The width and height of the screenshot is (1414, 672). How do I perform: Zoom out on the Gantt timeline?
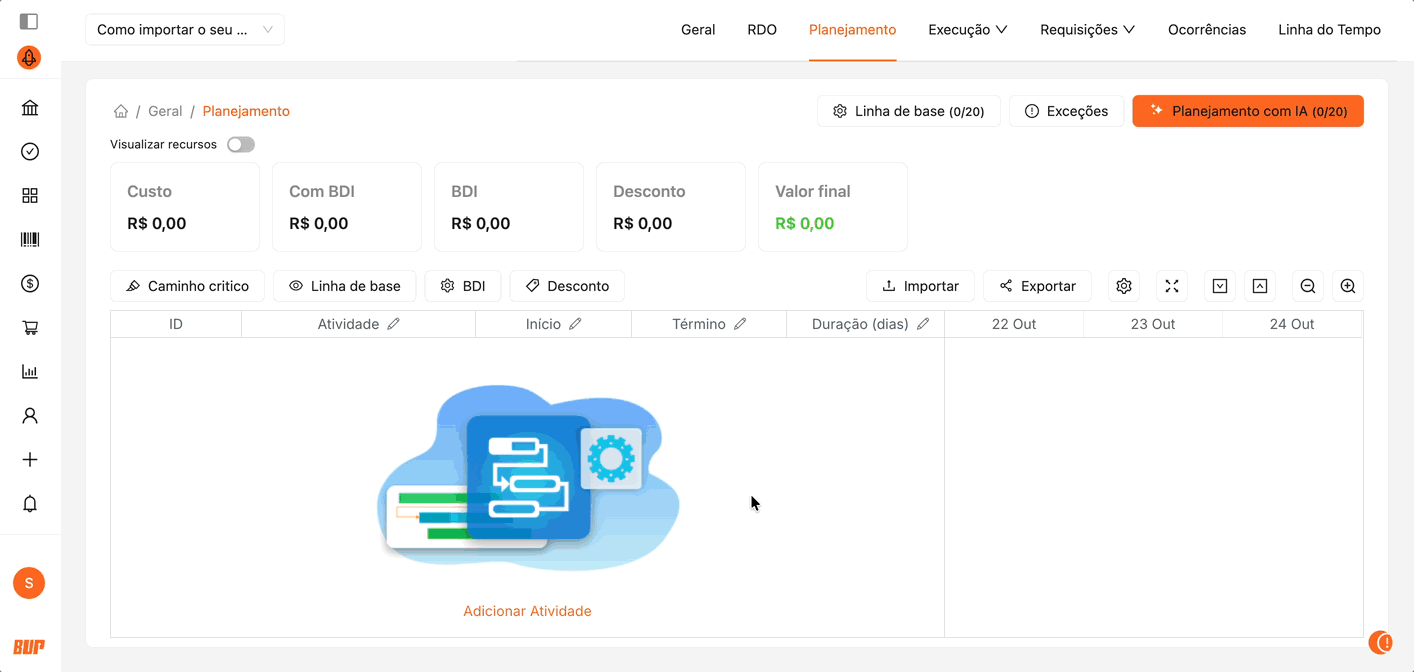[x=1307, y=286]
